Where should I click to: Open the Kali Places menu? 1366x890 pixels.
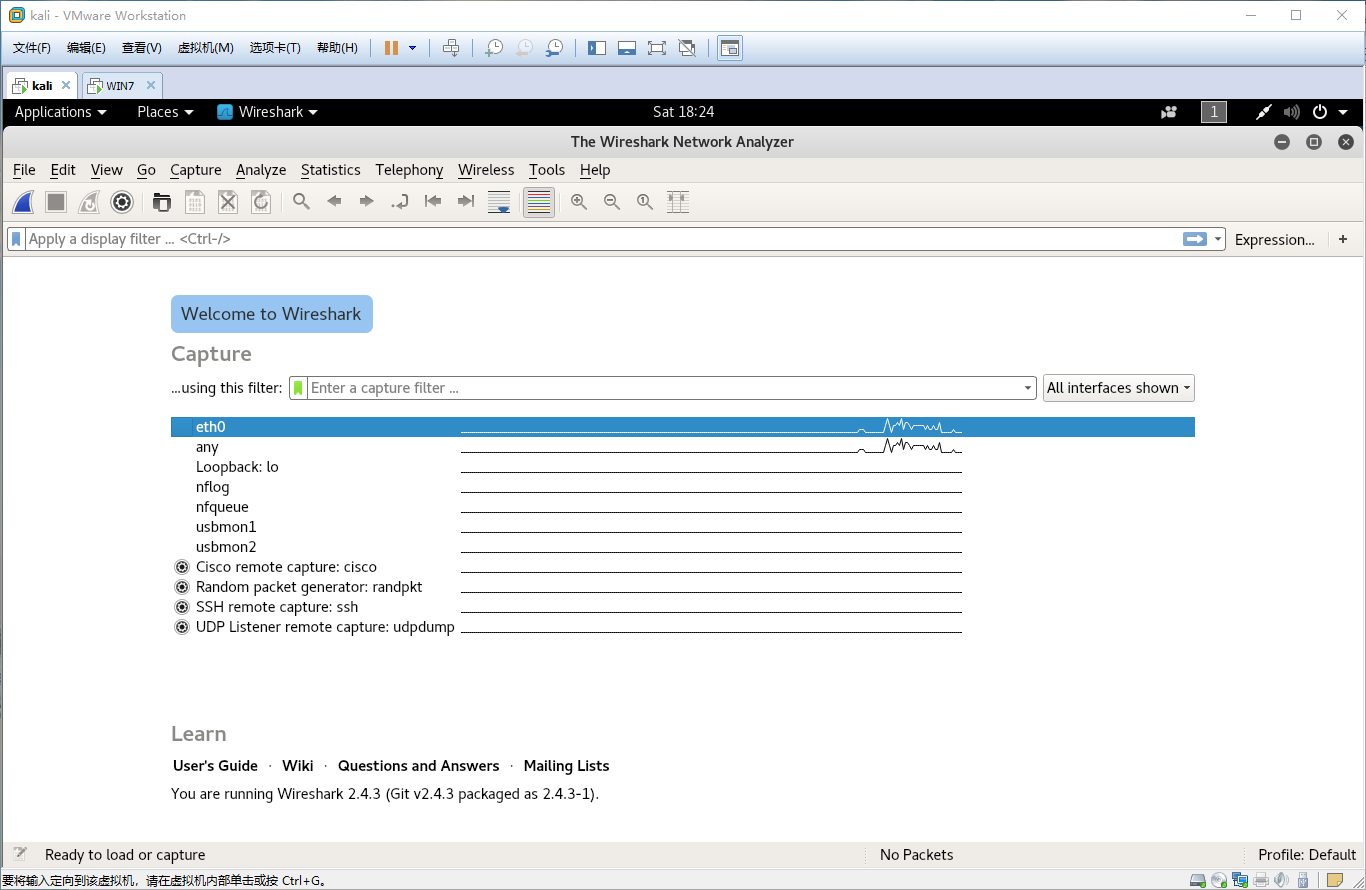point(165,112)
